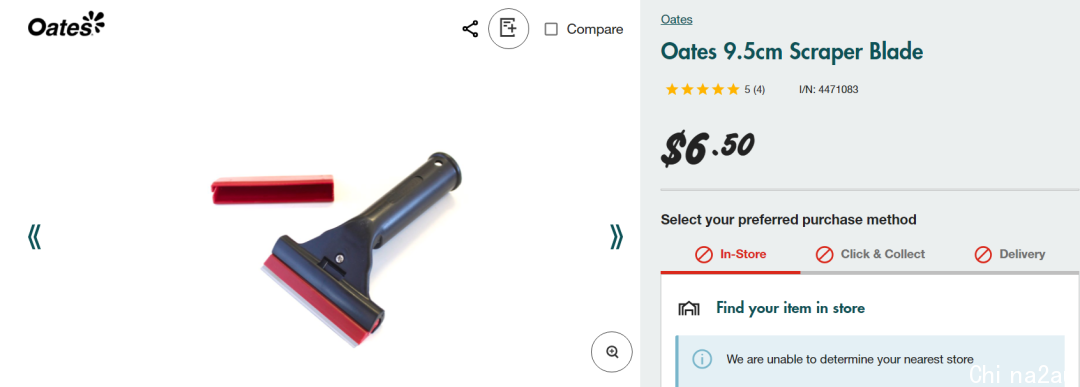
Task: Click the Find your item in store heading
Action: [790, 308]
